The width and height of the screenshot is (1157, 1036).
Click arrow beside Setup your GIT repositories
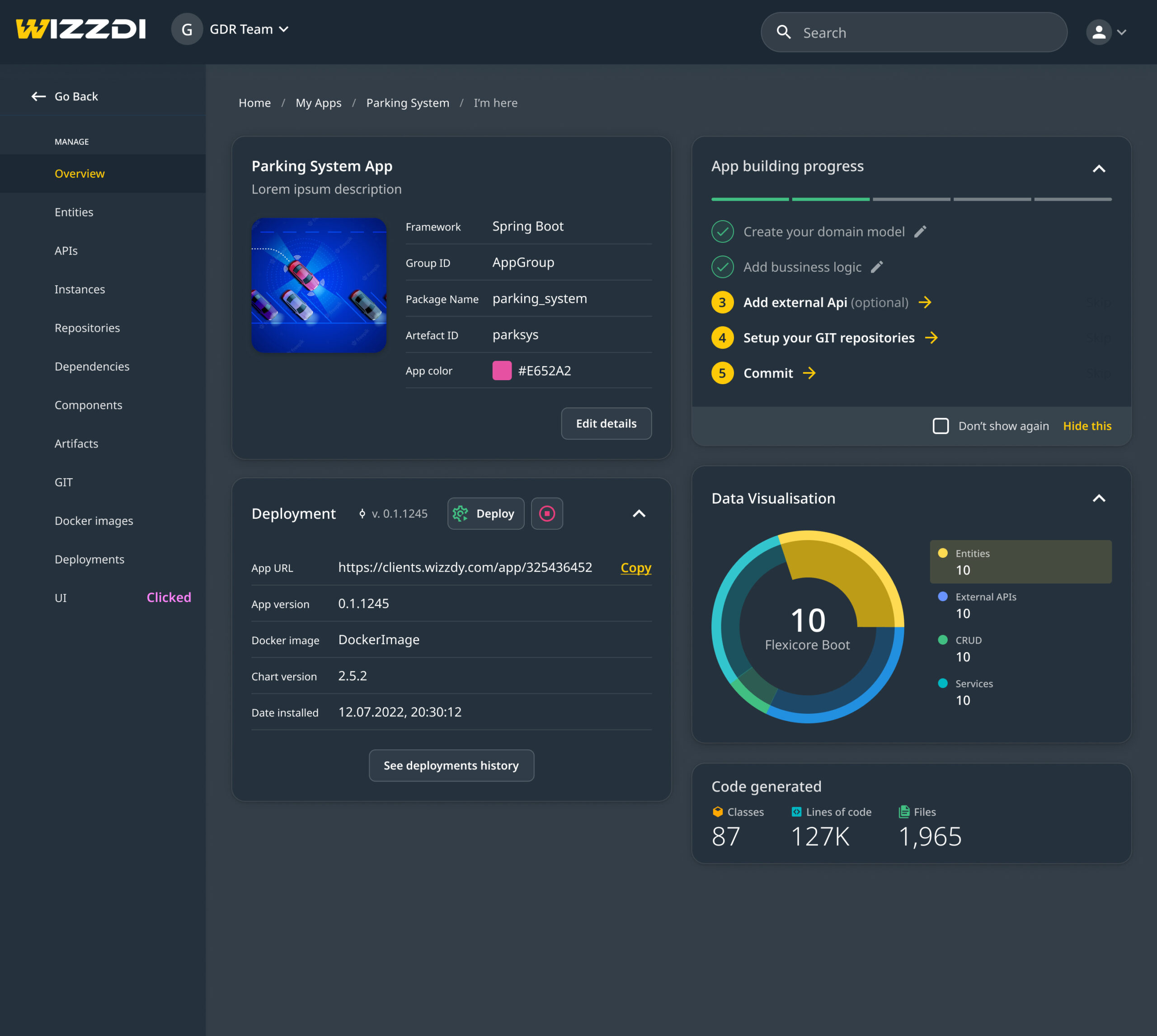point(931,338)
